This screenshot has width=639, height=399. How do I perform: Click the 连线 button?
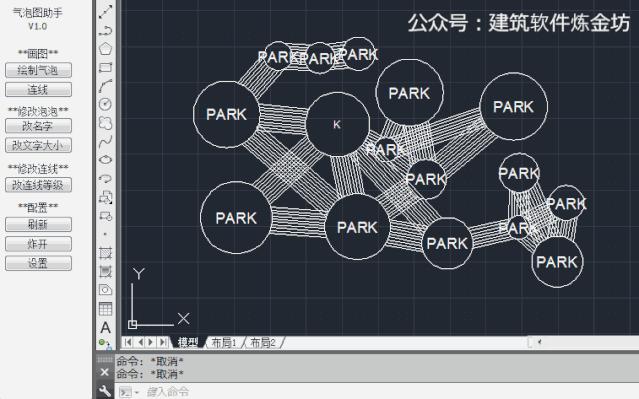pyautogui.click(x=38, y=90)
